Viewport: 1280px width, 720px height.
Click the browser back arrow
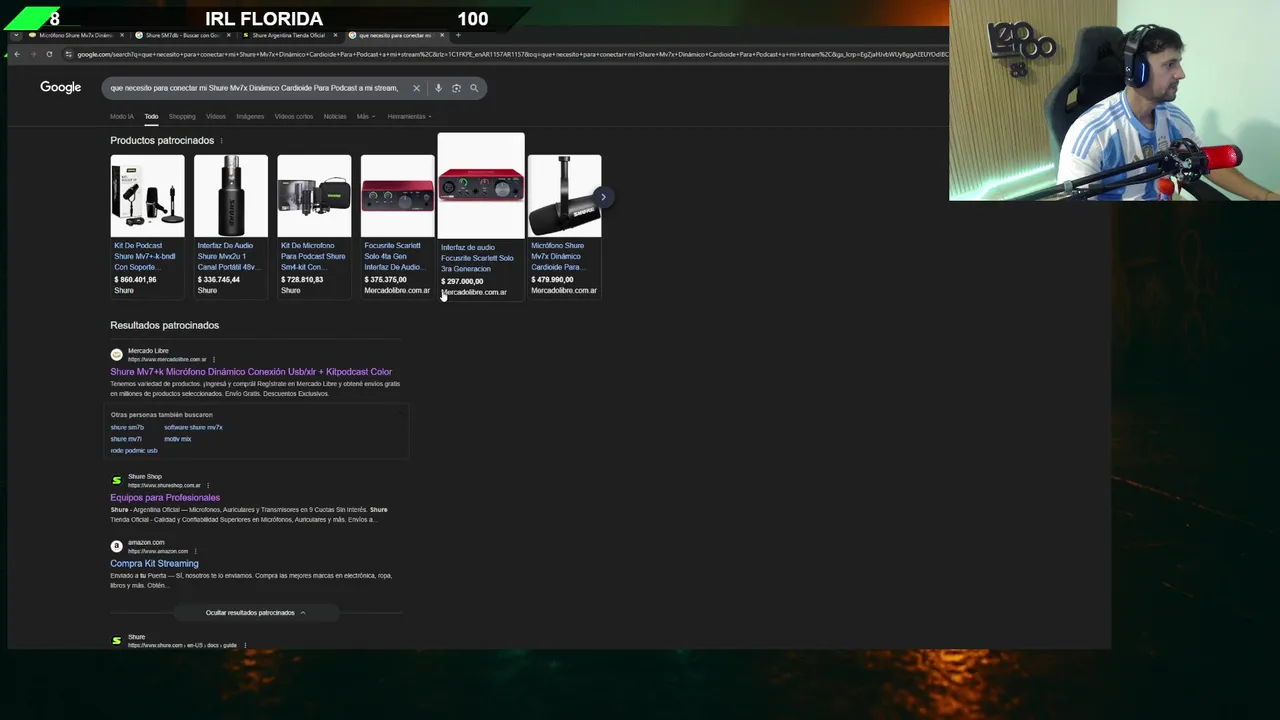coord(17,54)
